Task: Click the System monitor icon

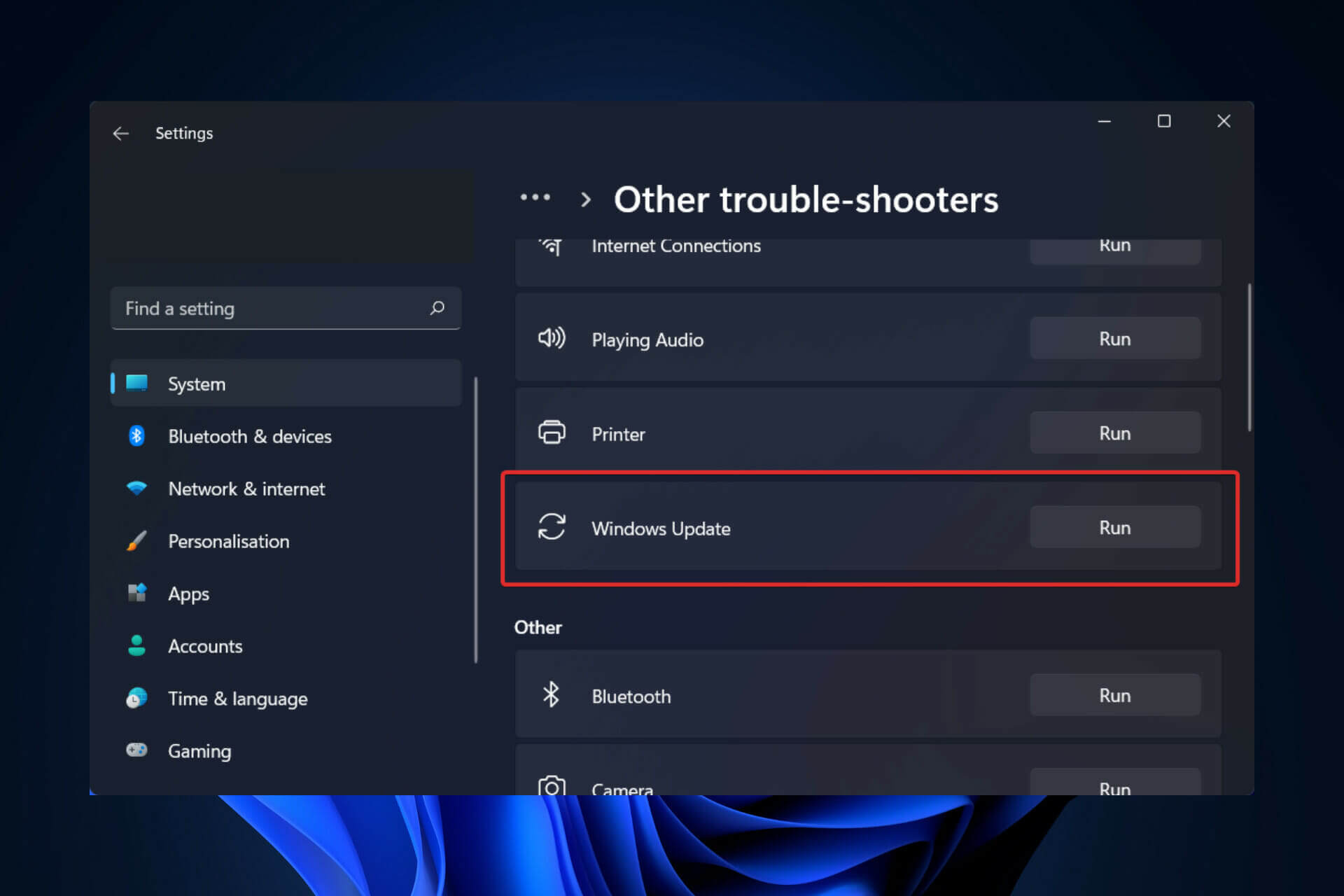Action: coord(136,383)
